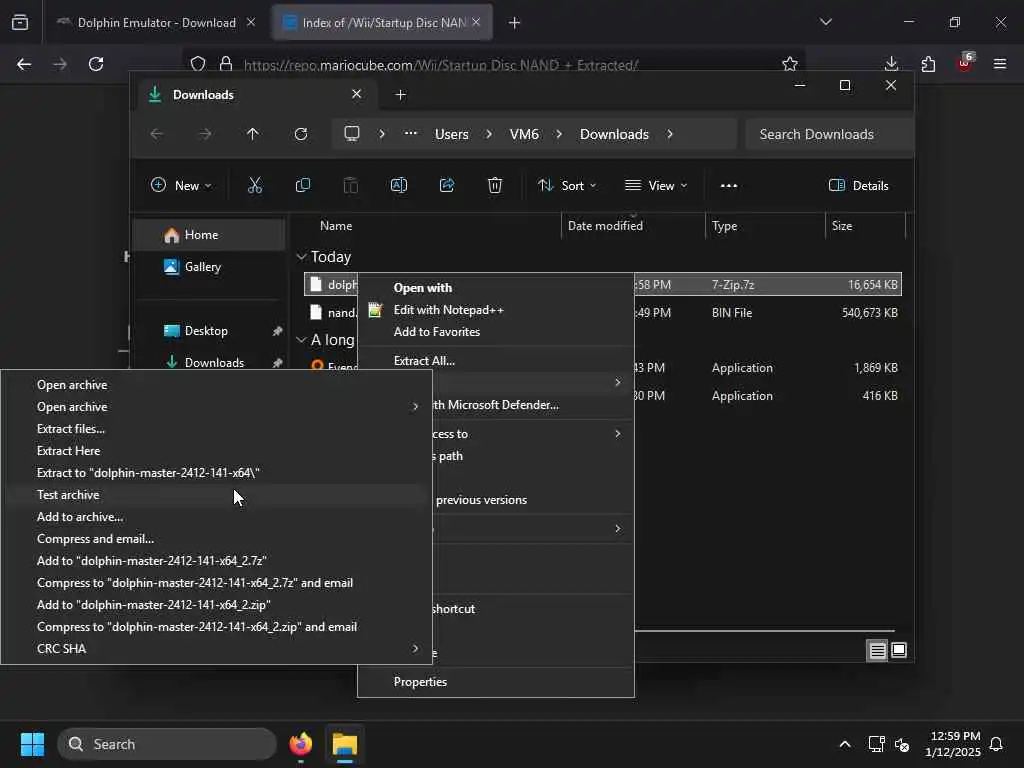Open Windows Start menu
This screenshot has height=768, width=1024.
point(32,744)
